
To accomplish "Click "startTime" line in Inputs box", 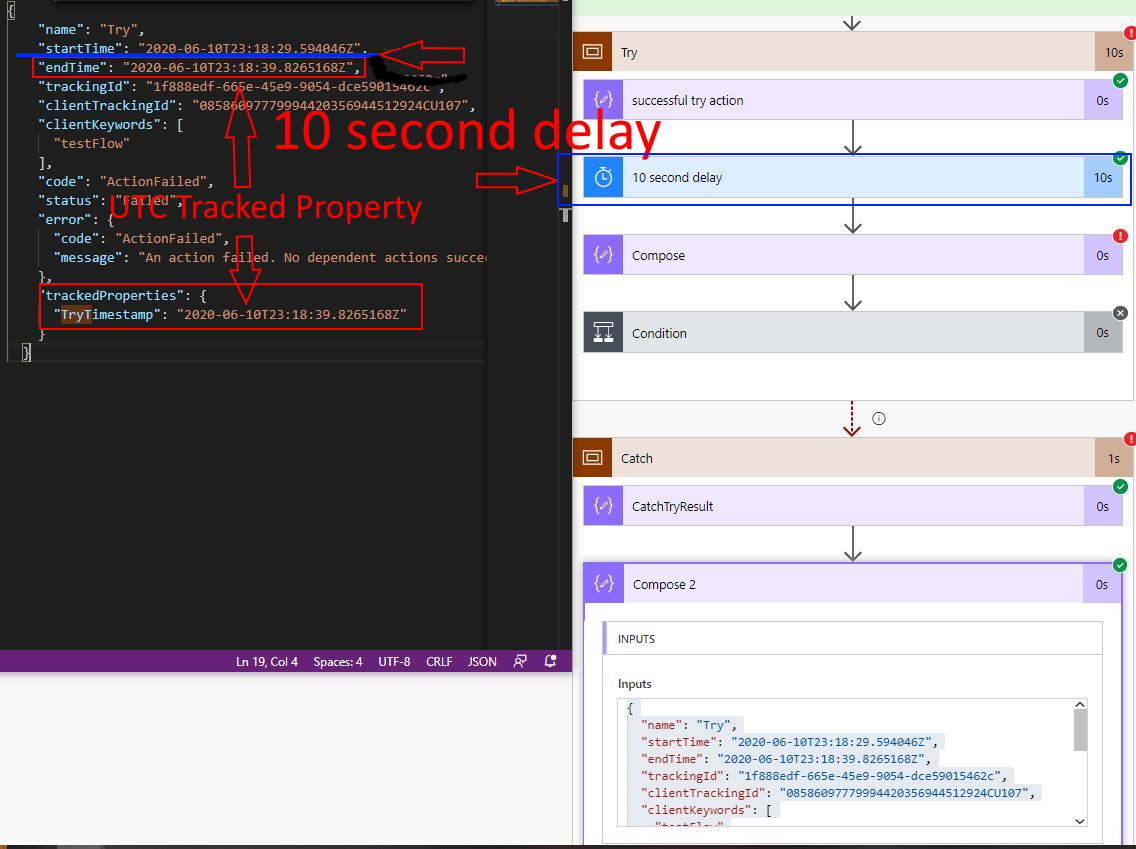I will click(x=790, y=742).
